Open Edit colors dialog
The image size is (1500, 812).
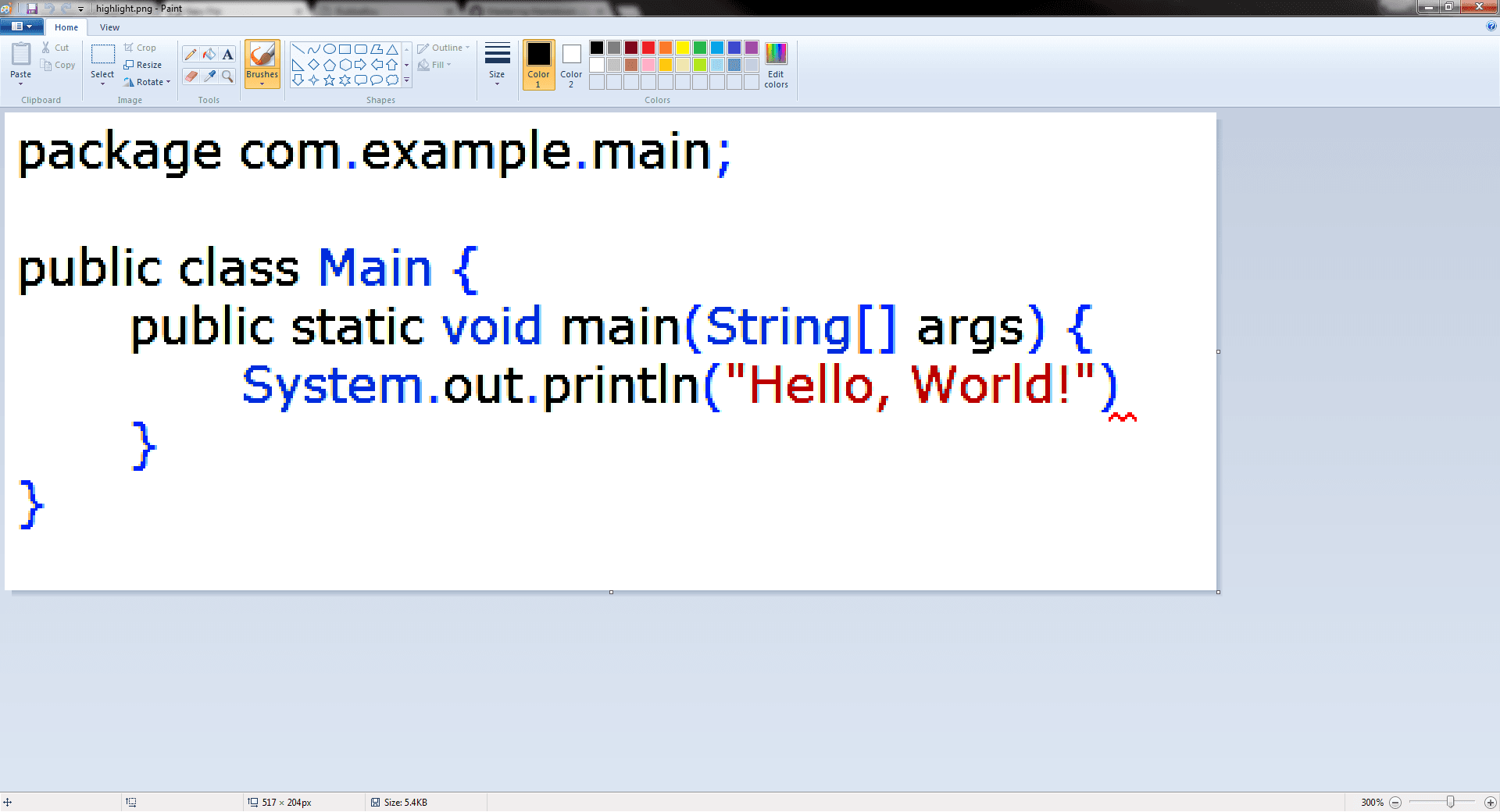[x=776, y=64]
